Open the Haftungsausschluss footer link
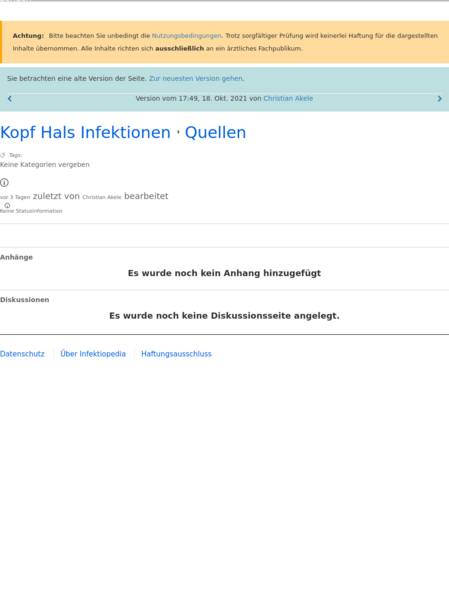449x599 pixels. point(176,354)
